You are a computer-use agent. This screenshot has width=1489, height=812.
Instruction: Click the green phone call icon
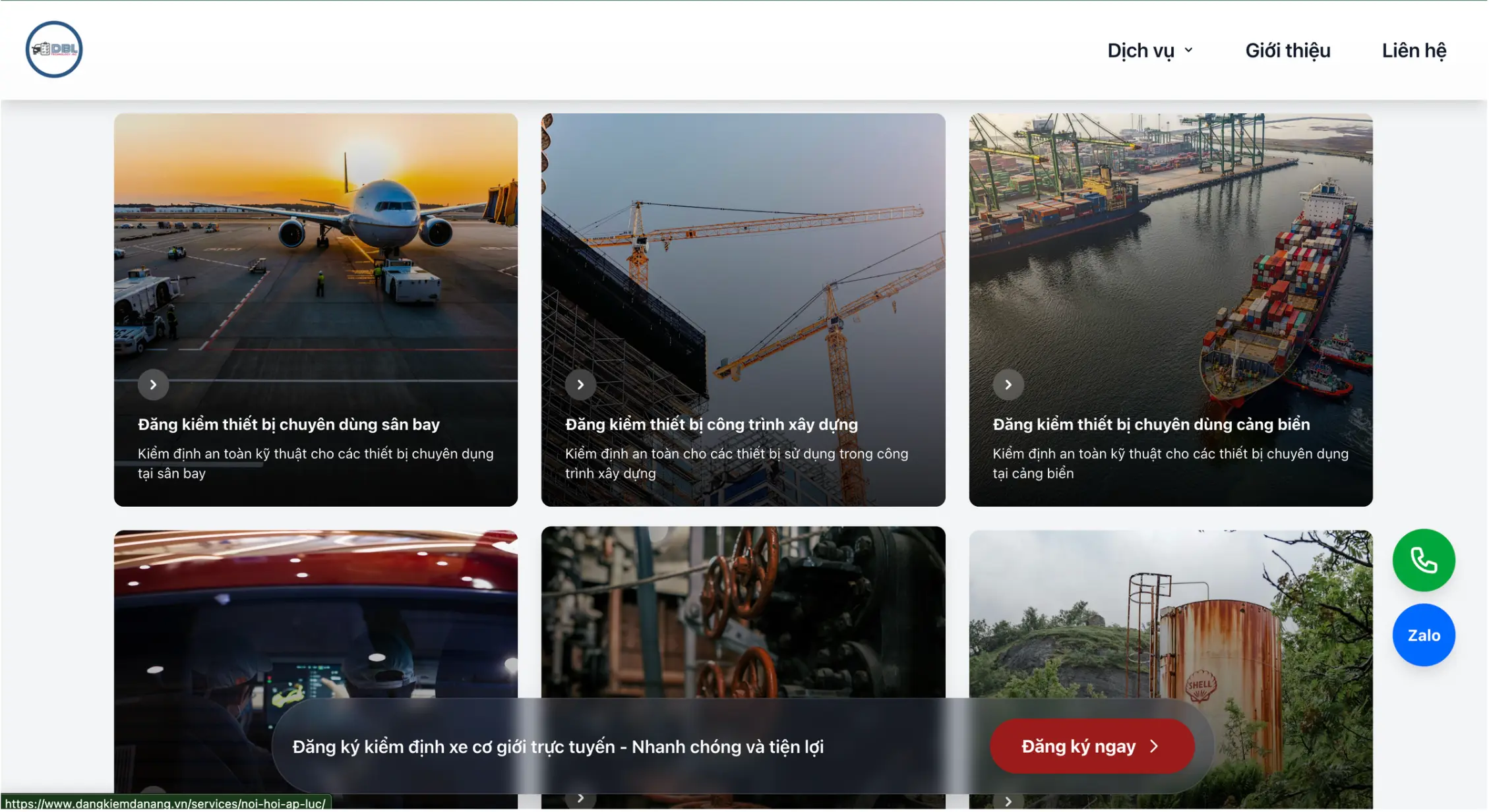1423,560
